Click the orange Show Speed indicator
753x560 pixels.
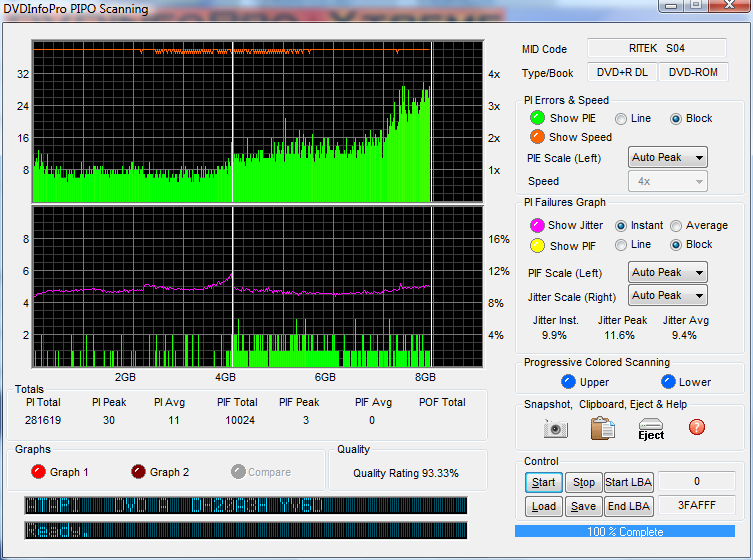pos(537,137)
